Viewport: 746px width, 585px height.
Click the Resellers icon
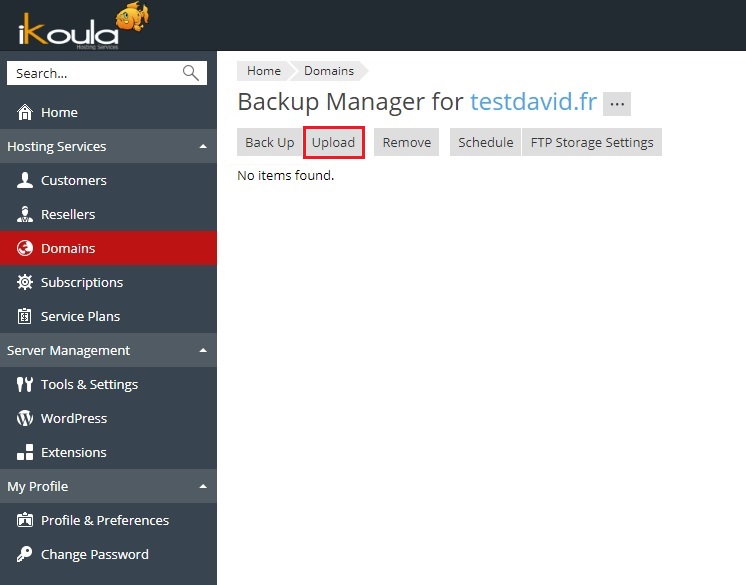(x=25, y=214)
